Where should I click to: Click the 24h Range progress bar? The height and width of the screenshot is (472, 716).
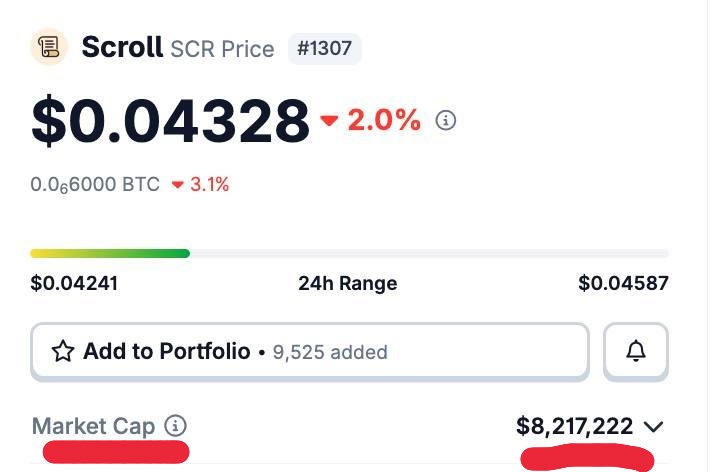click(349, 254)
